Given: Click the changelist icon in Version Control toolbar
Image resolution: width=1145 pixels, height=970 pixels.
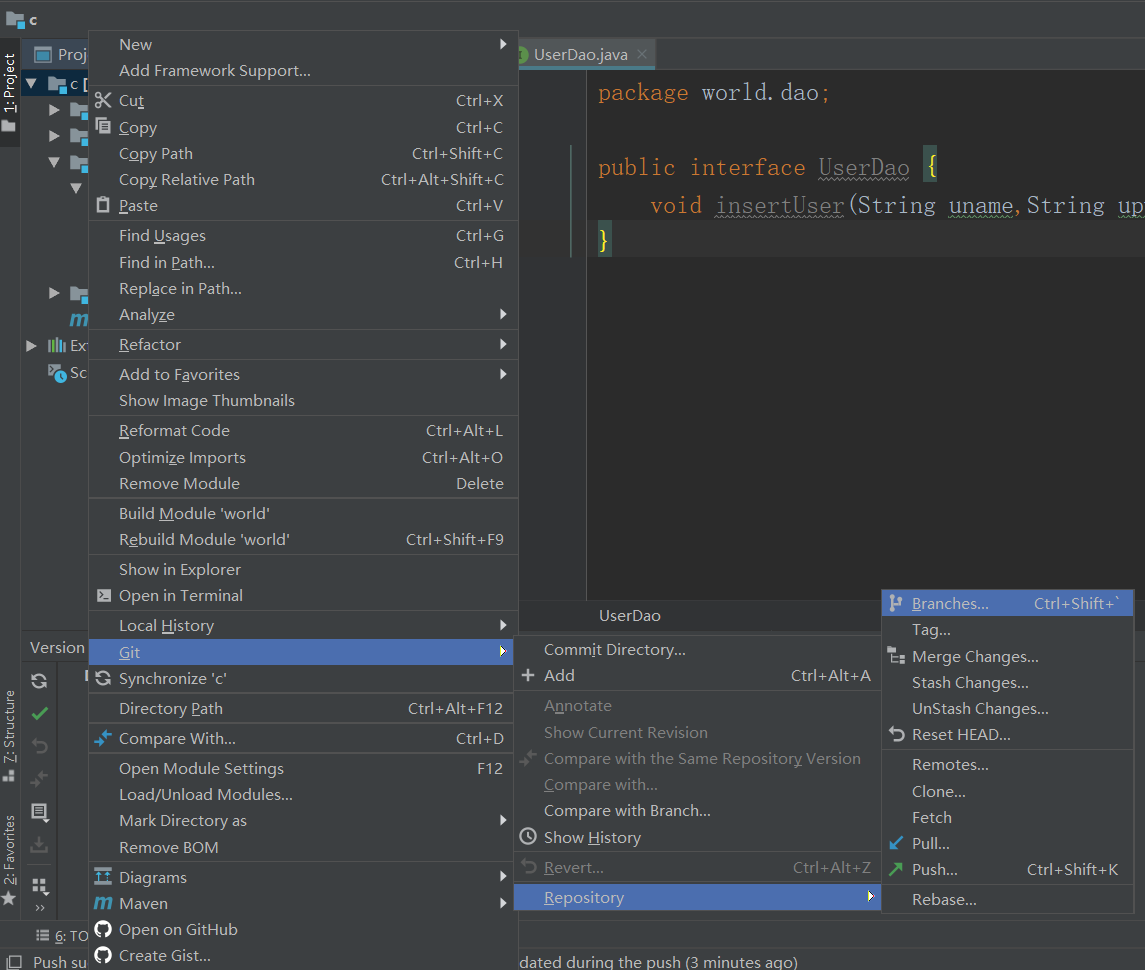Looking at the screenshot, I should [x=40, y=811].
